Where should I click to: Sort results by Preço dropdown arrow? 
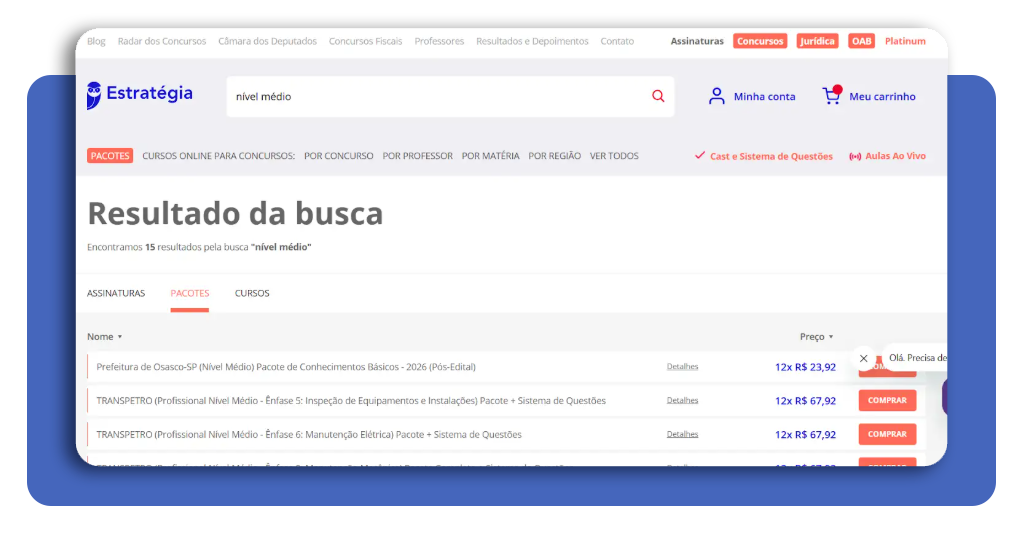[x=831, y=337]
